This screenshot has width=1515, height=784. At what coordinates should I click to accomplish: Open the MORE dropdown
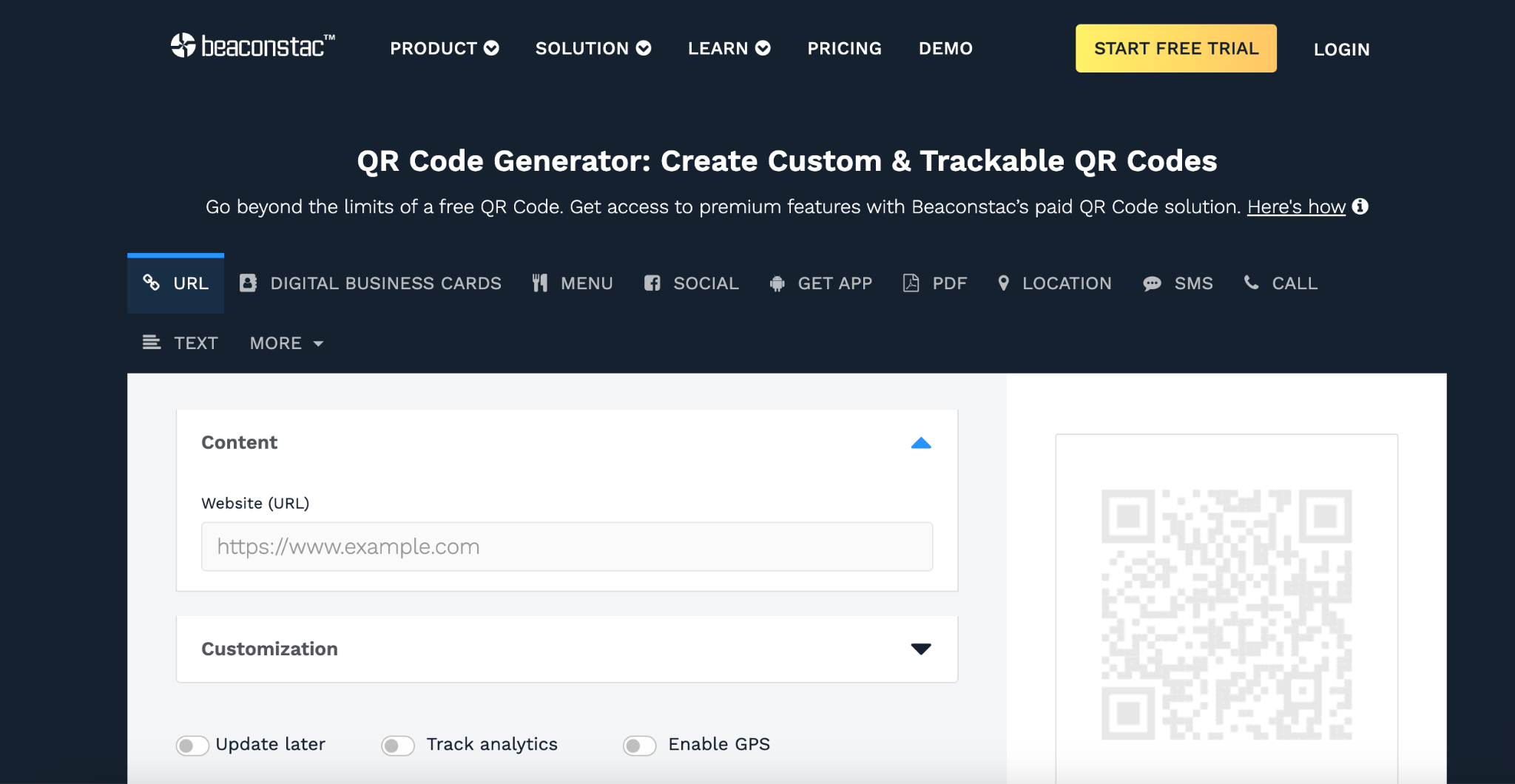click(286, 342)
